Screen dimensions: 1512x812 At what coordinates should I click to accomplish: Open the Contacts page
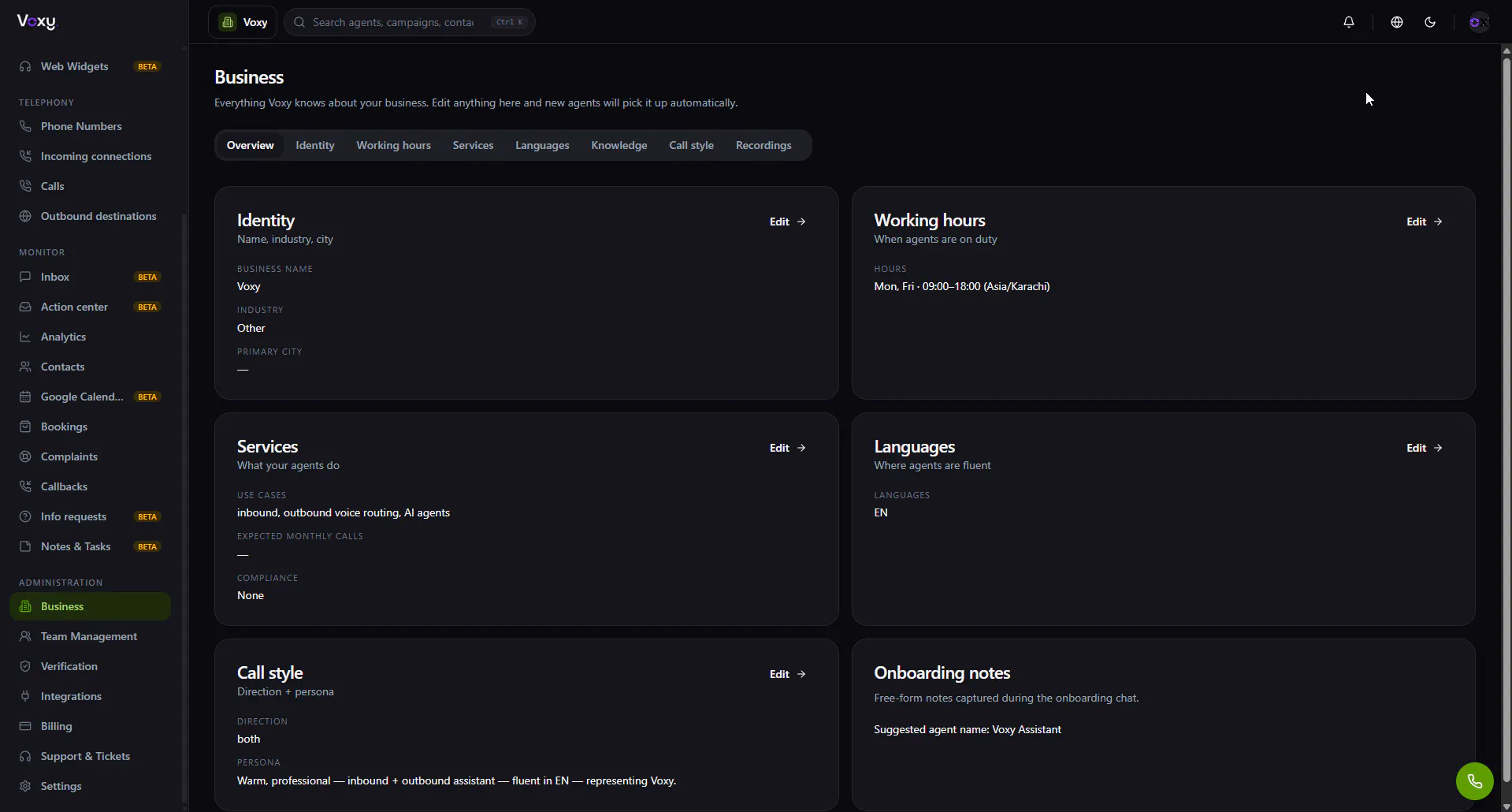pos(90,367)
